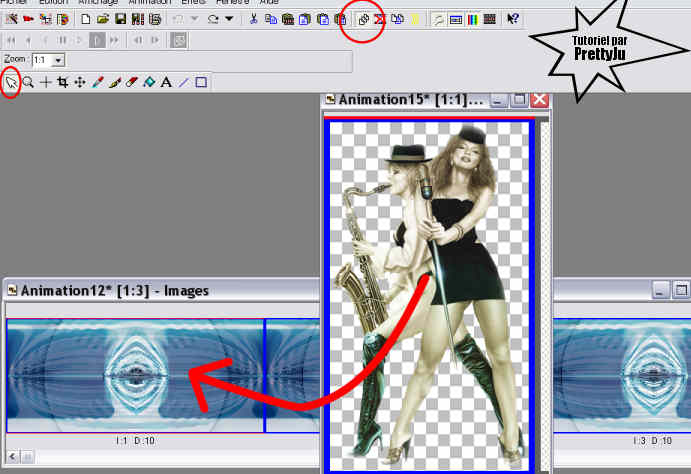Select the first frame in Animation12
691x474 pixels.
click(135, 375)
